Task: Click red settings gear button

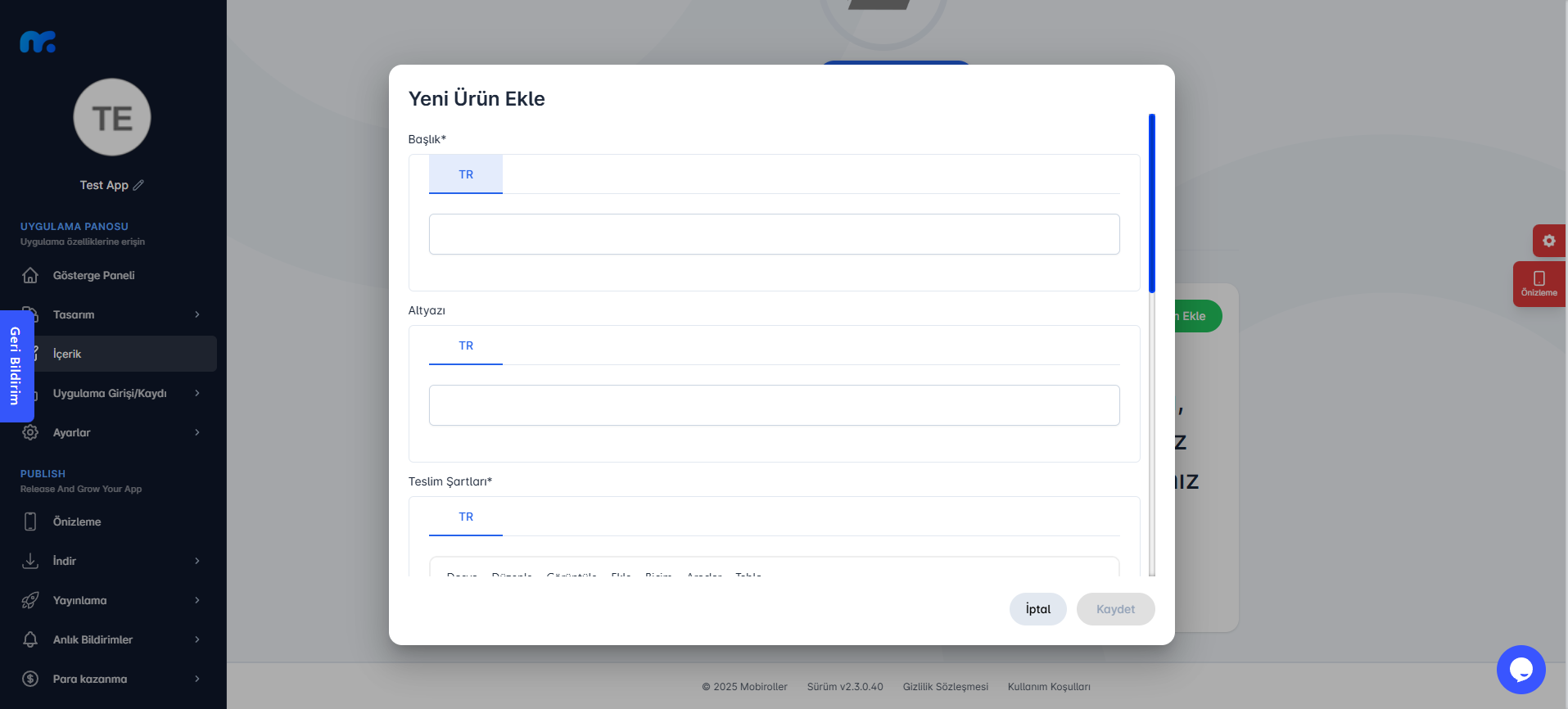Action: (x=1549, y=241)
